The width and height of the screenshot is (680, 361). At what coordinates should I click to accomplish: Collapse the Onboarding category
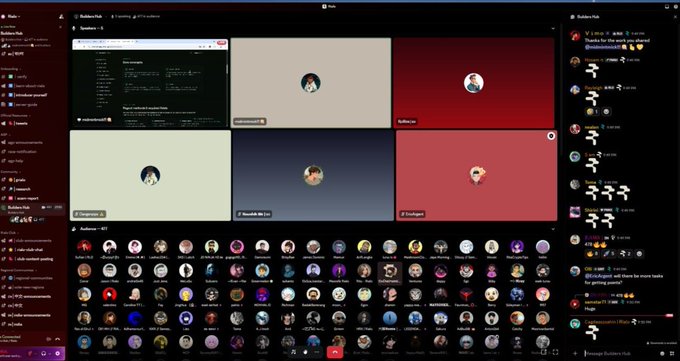click(x=10, y=69)
